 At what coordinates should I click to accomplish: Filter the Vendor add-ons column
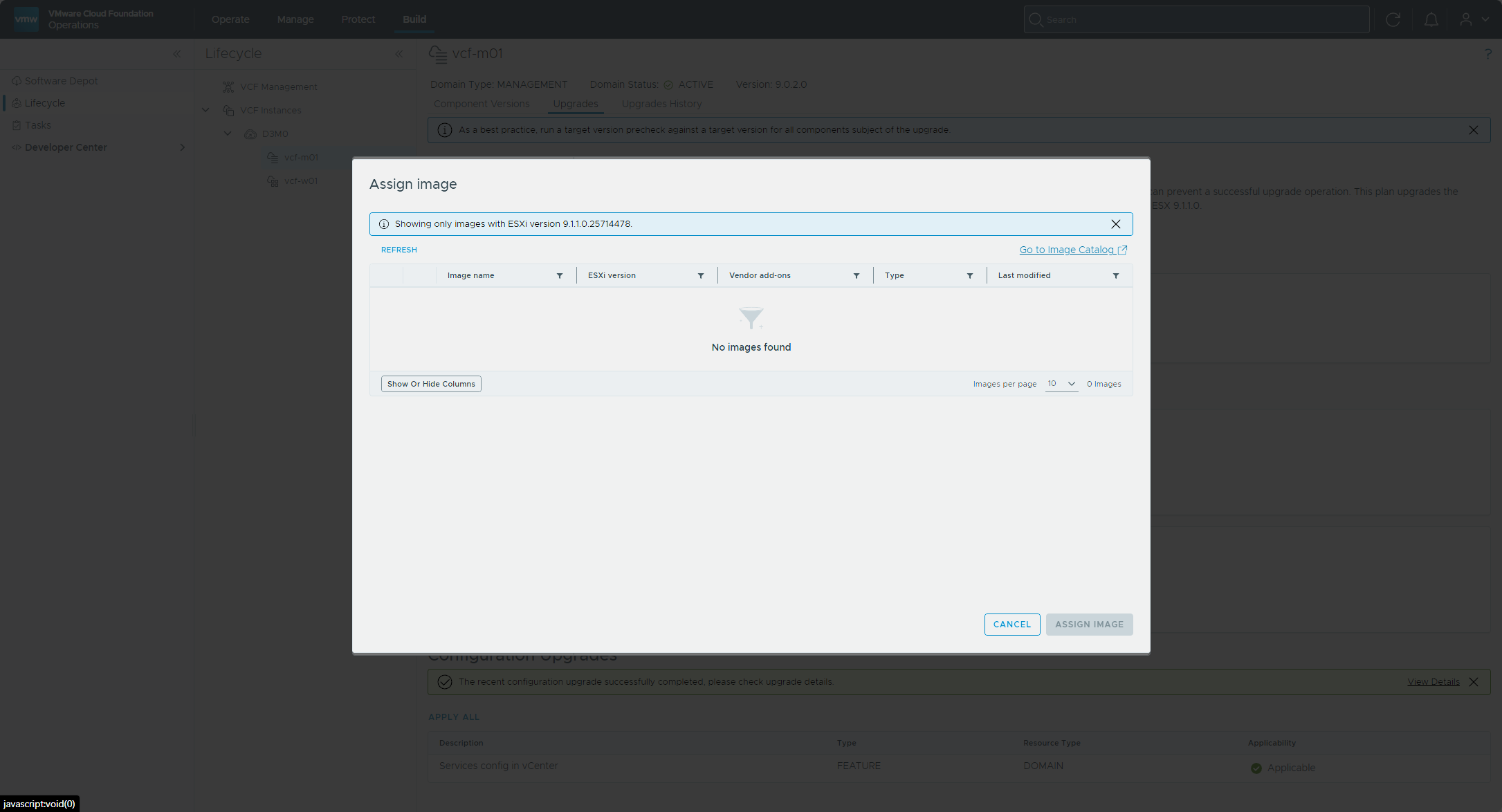(857, 276)
